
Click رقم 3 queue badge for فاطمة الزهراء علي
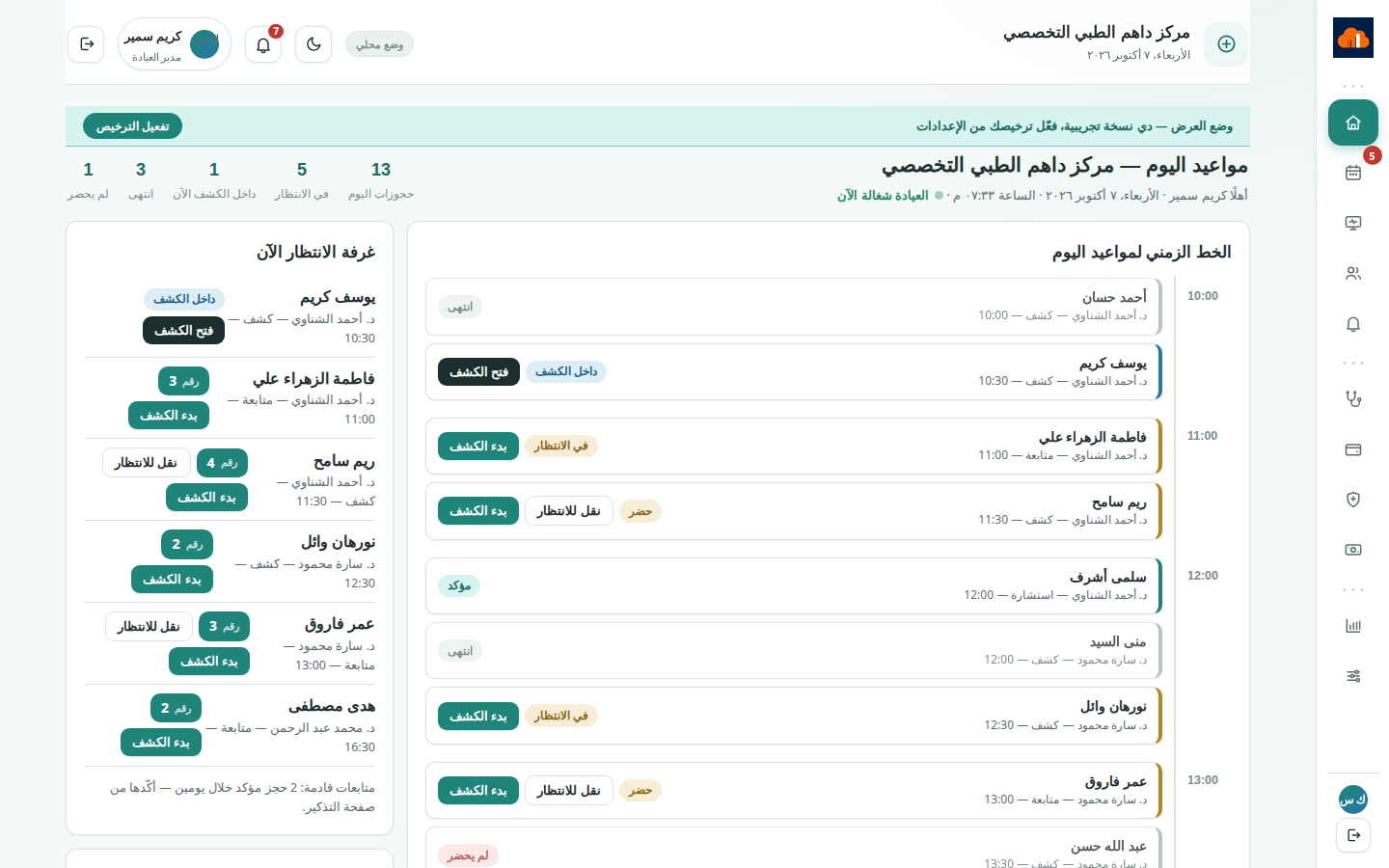(183, 381)
